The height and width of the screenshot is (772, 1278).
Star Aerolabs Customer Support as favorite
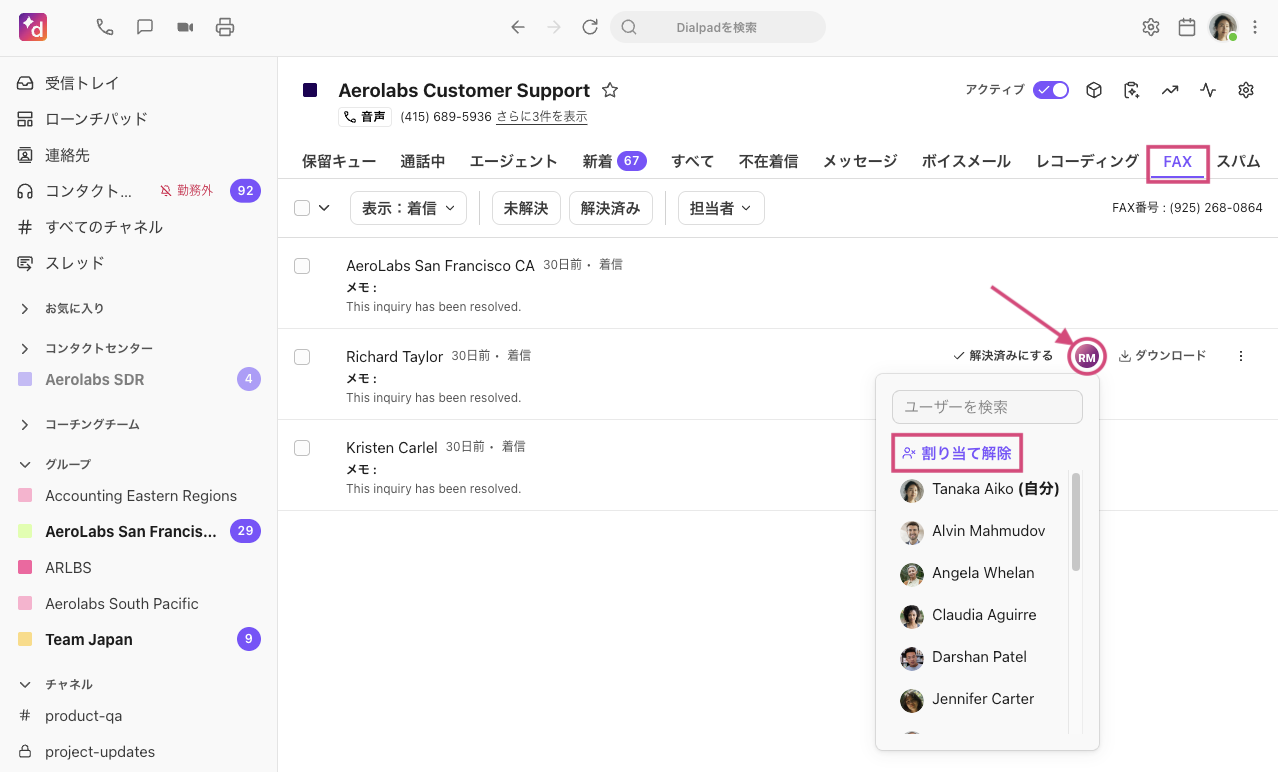coord(610,90)
